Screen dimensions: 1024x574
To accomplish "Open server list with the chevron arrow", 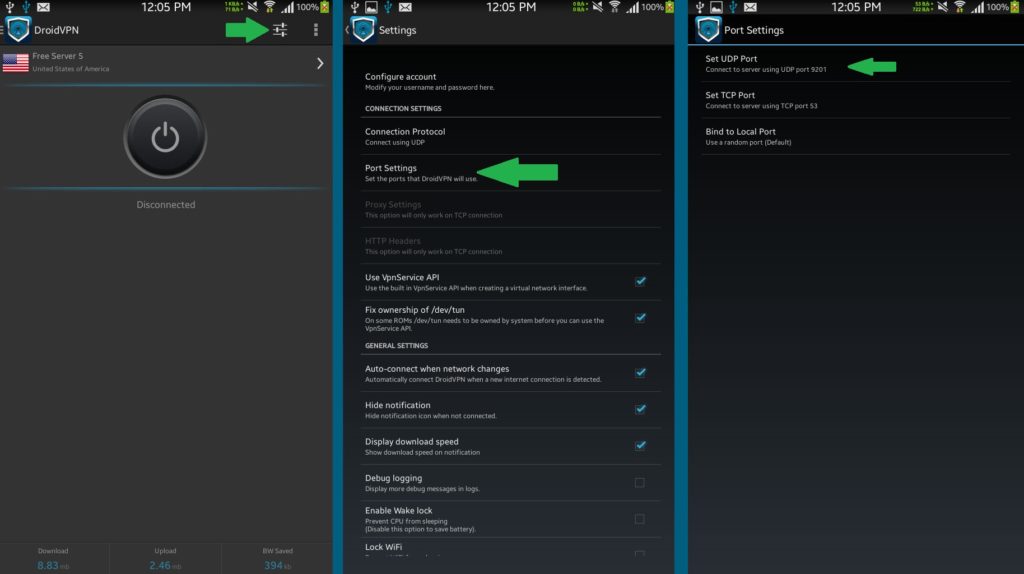I will [x=320, y=63].
